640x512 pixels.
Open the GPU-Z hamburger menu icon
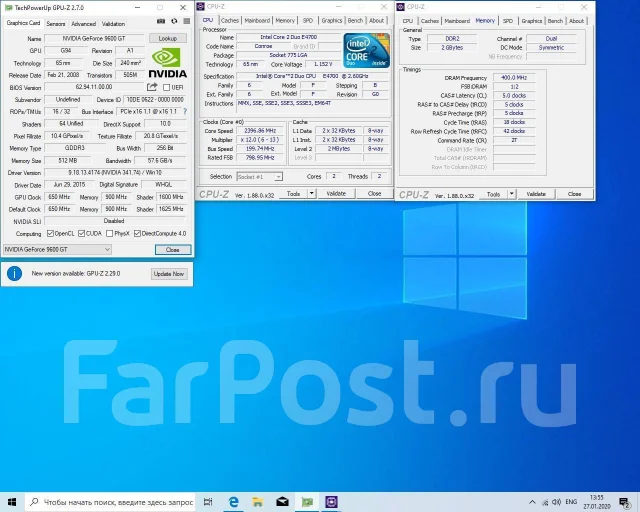pyautogui.click(x=187, y=21)
